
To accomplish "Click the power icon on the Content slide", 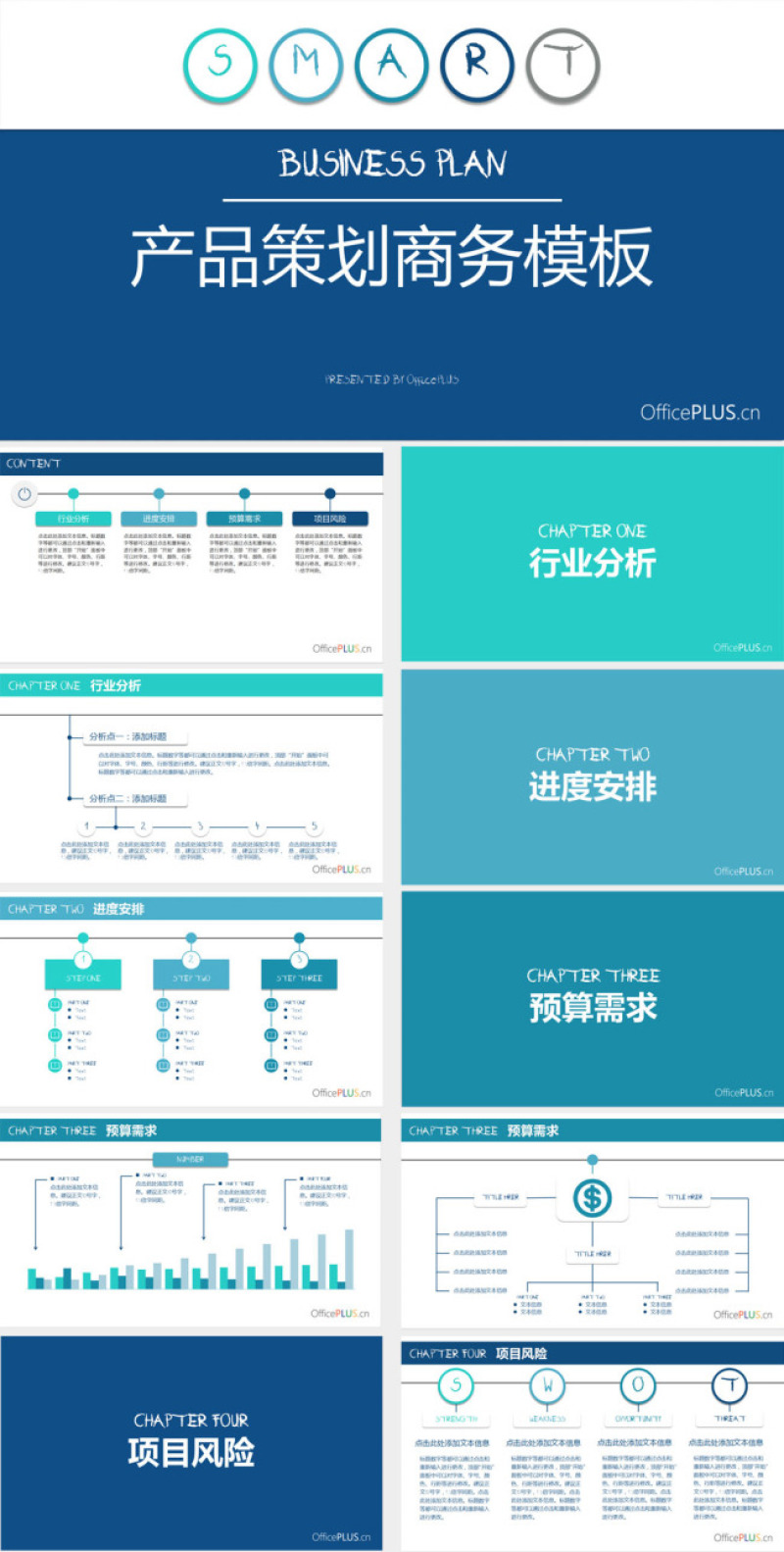I will 24,494.
